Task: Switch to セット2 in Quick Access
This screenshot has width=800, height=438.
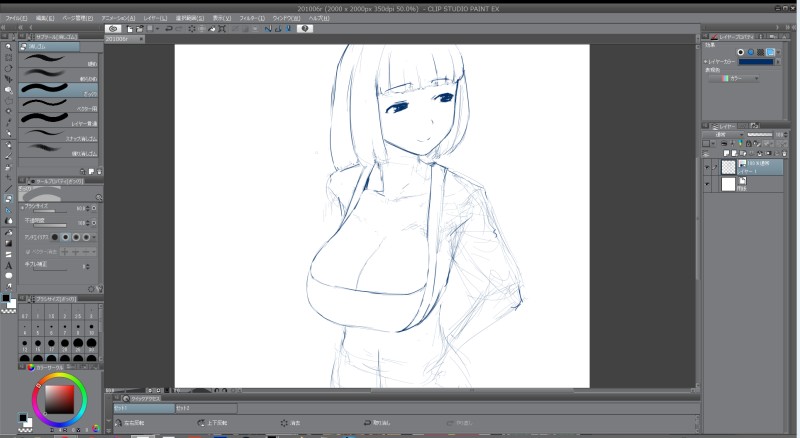Action: tap(206, 408)
